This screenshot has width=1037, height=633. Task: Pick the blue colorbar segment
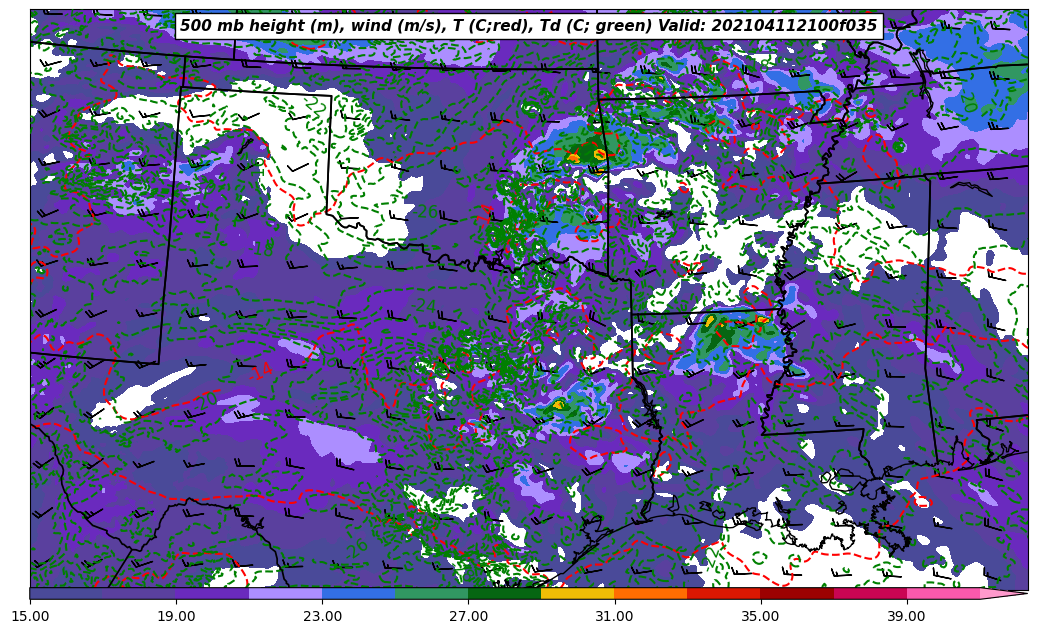[x=358, y=593]
